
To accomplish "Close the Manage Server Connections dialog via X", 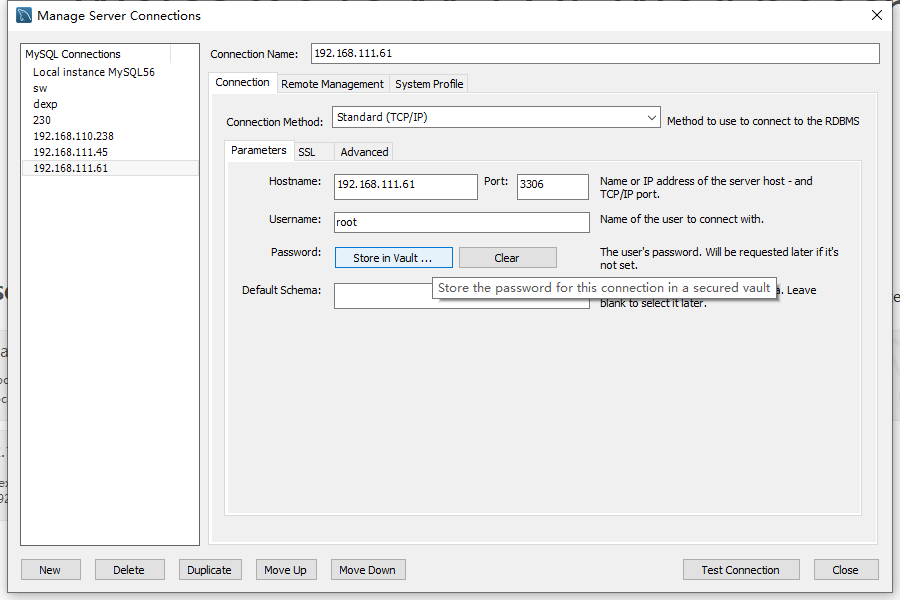I will [876, 16].
